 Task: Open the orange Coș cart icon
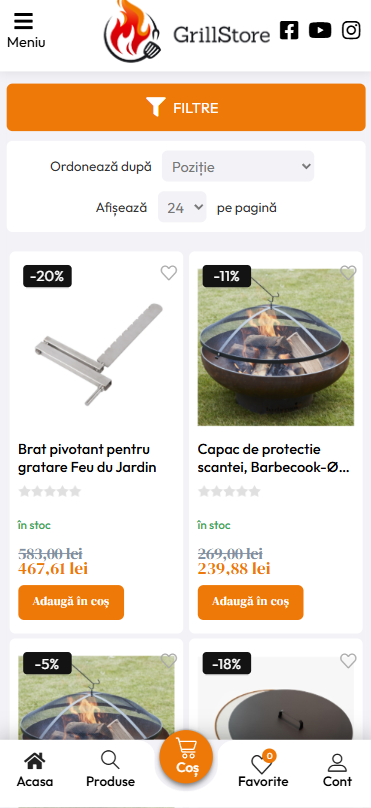pyautogui.click(x=186, y=757)
